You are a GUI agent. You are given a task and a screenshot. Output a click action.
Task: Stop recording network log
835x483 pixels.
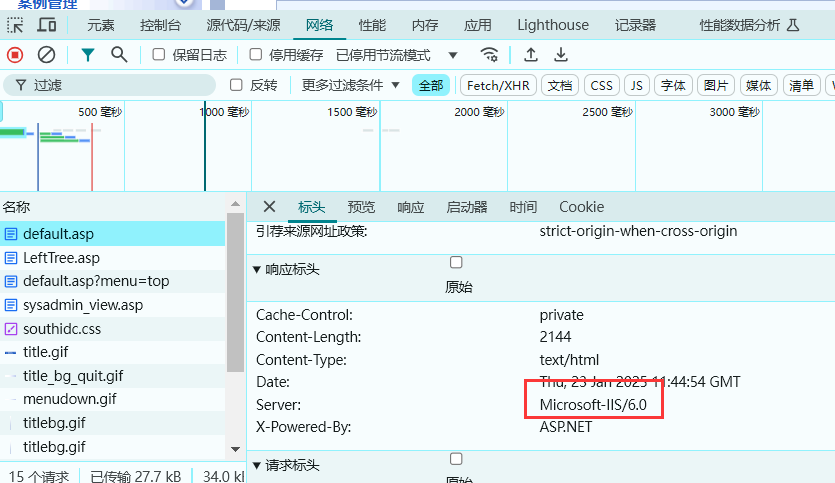15,55
